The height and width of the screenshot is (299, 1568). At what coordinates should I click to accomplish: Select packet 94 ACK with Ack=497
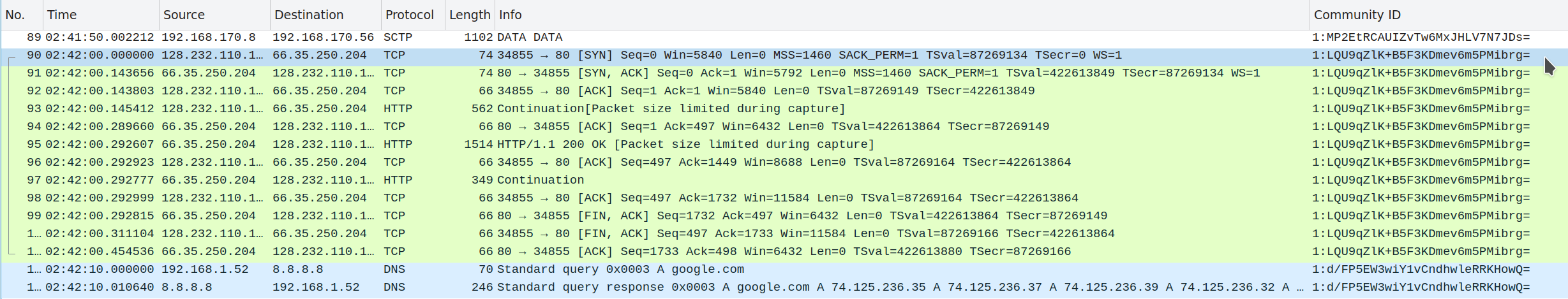coord(784,127)
